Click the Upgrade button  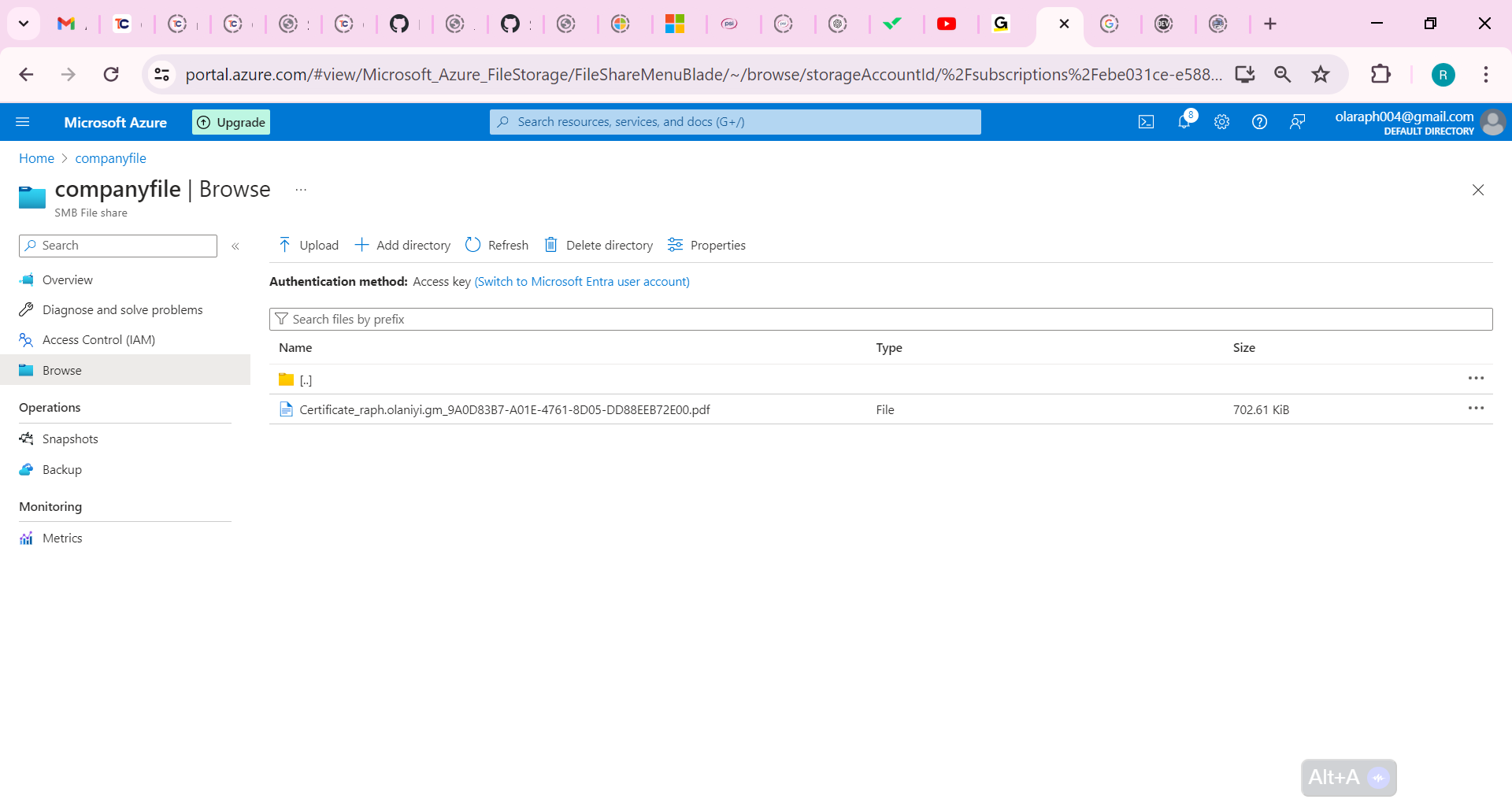(x=231, y=121)
